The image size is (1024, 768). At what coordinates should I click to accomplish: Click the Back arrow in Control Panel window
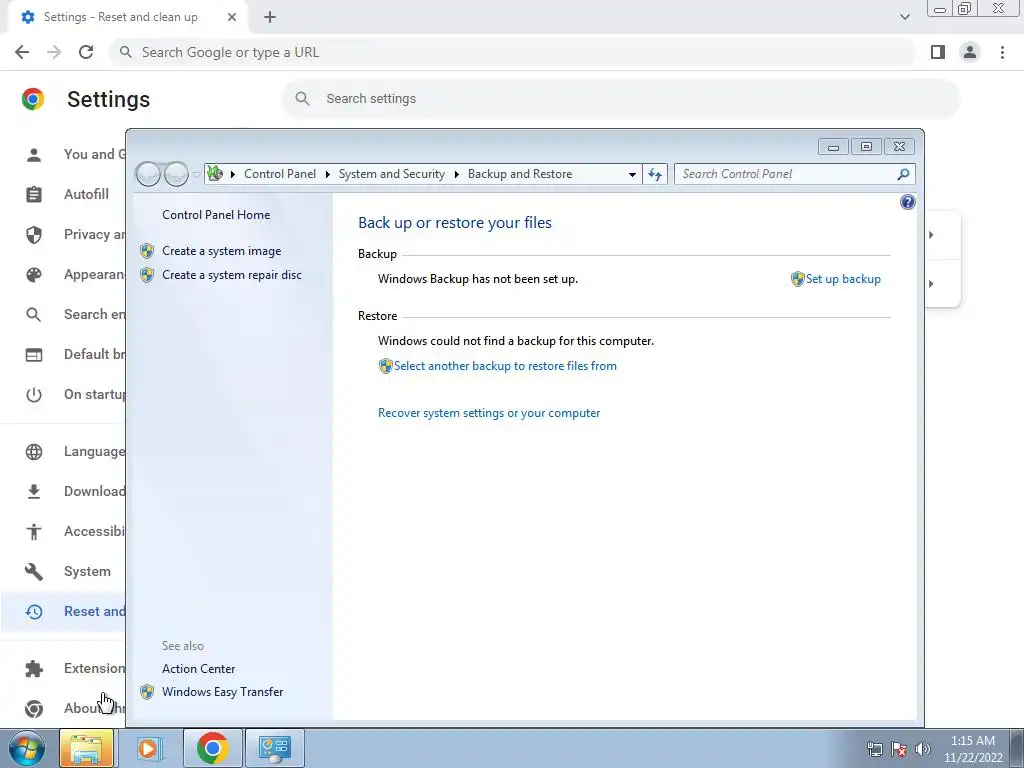148,174
